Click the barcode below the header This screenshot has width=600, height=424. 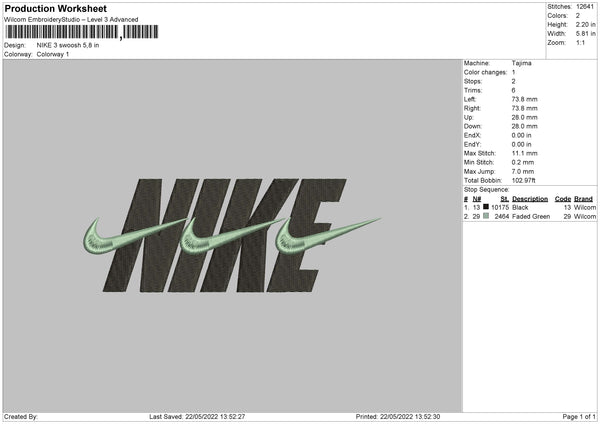(x=82, y=32)
